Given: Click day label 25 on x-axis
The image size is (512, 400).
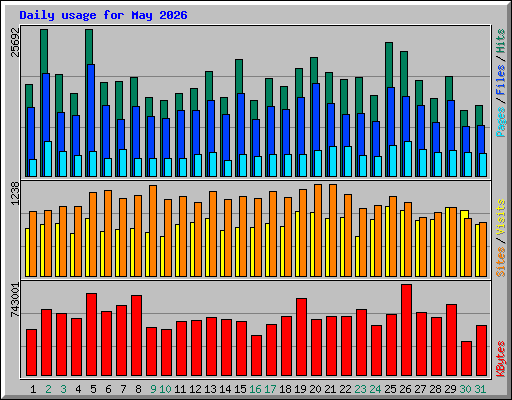Looking at the screenshot, I should pos(390,389).
